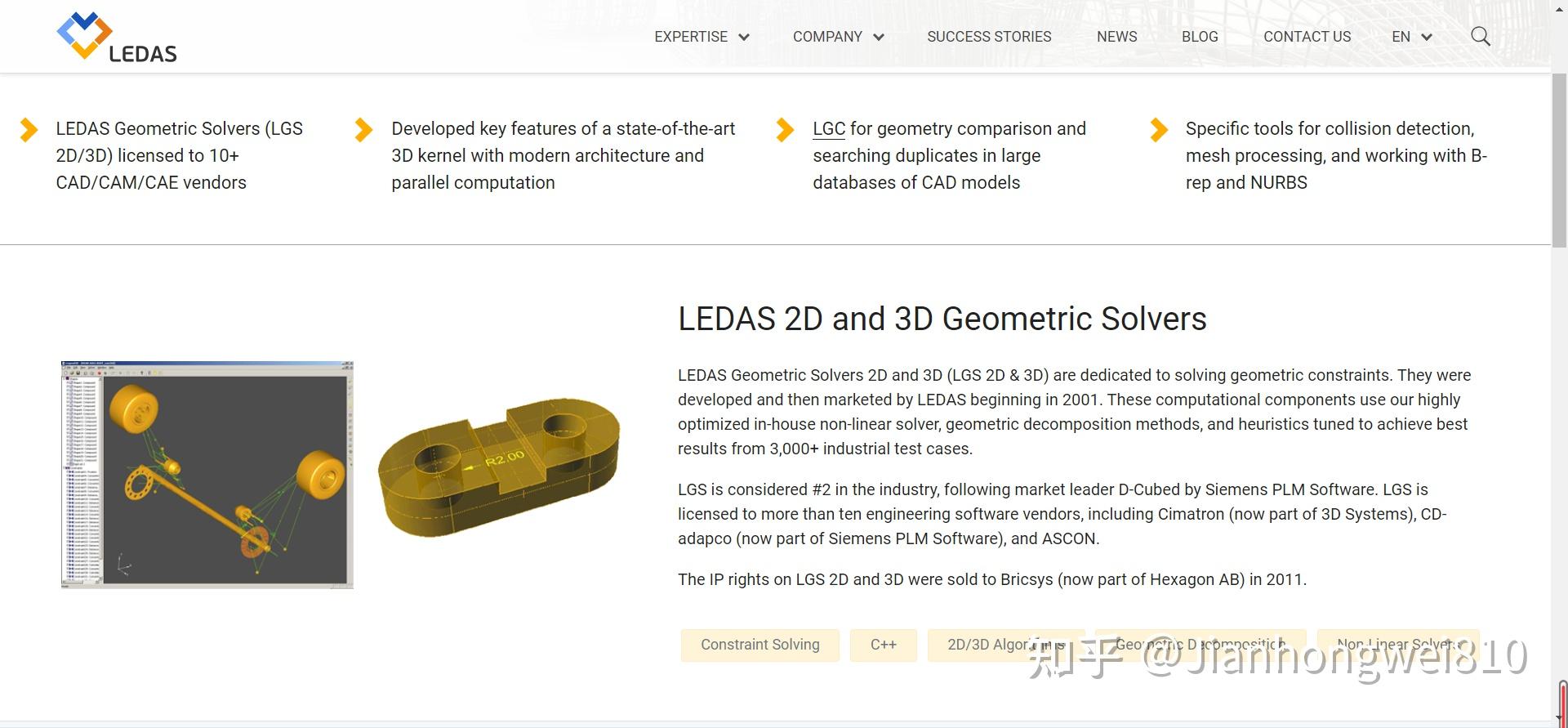1568x728 pixels.
Task: Expand the Company dropdown menu
Action: coord(838,37)
